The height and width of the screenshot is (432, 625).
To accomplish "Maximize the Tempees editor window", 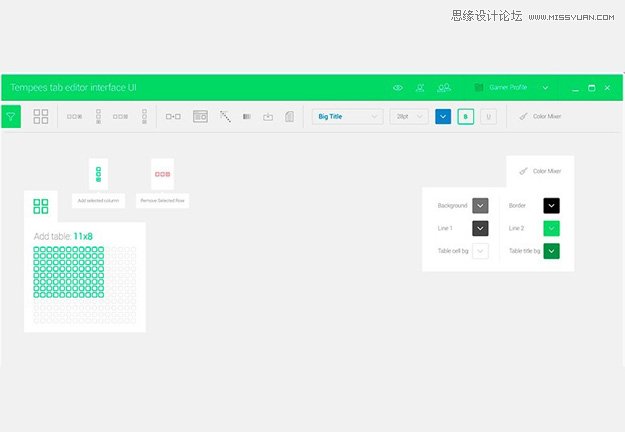I will point(592,88).
